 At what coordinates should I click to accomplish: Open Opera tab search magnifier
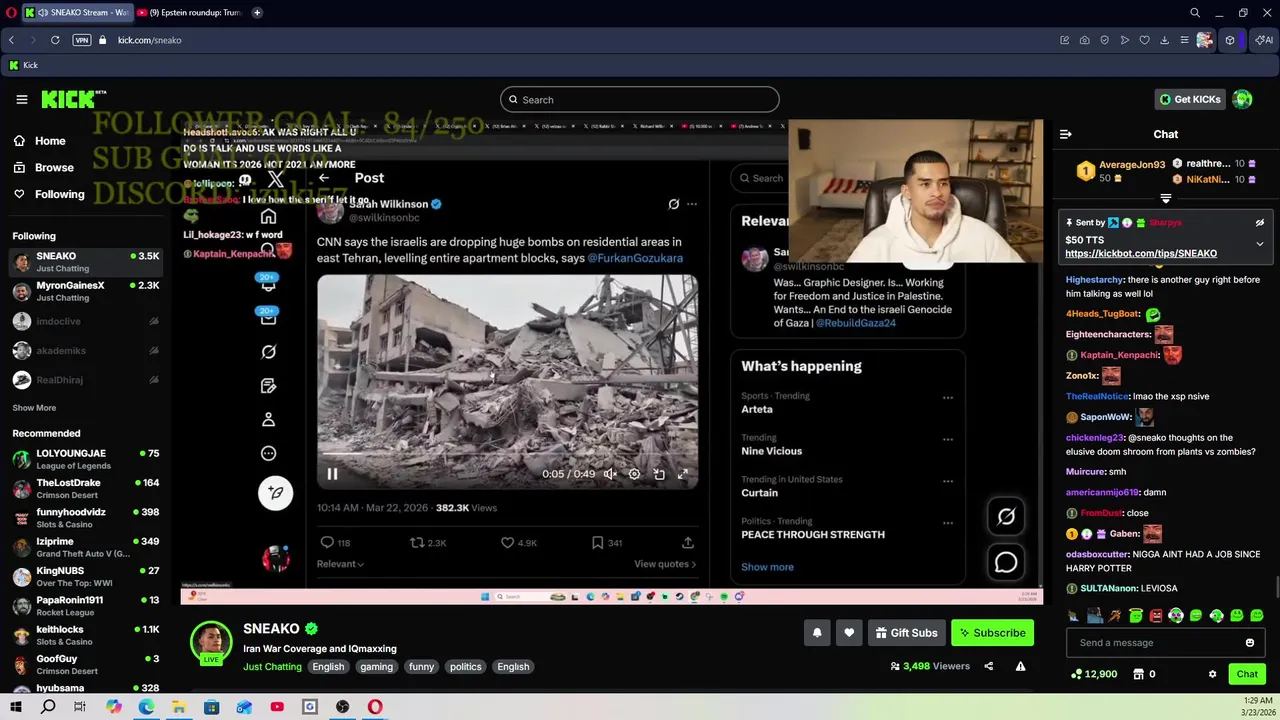pyautogui.click(x=1194, y=13)
